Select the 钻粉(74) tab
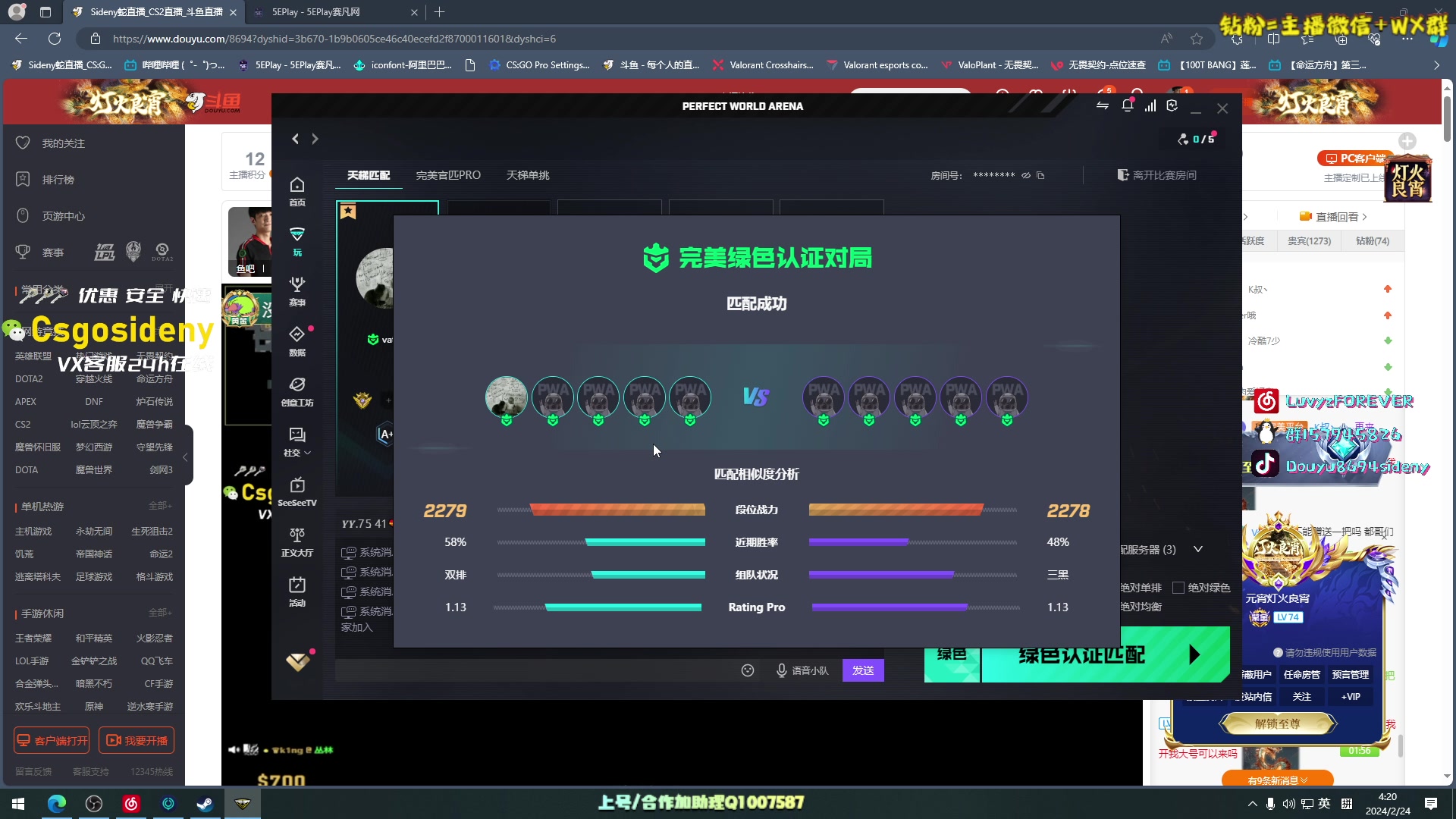The height and width of the screenshot is (819, 1456). pyautogui.click(x=1373, y=241)
